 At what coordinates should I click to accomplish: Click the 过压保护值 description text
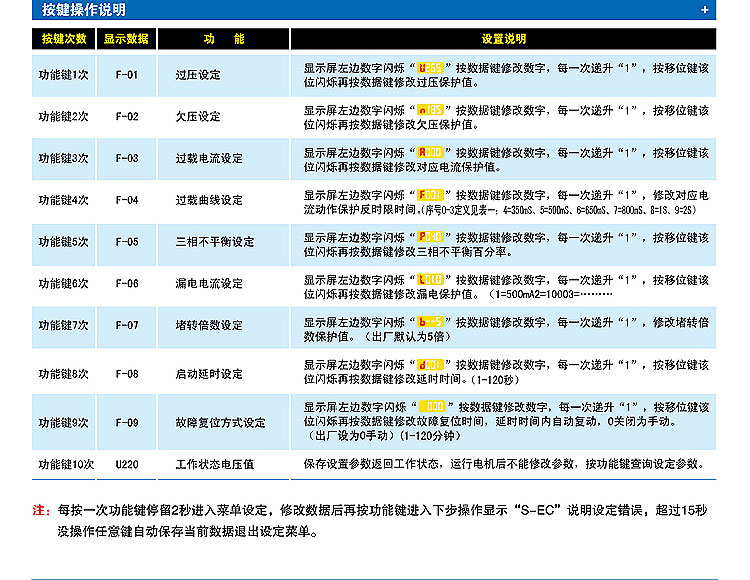tap(444, 83)
